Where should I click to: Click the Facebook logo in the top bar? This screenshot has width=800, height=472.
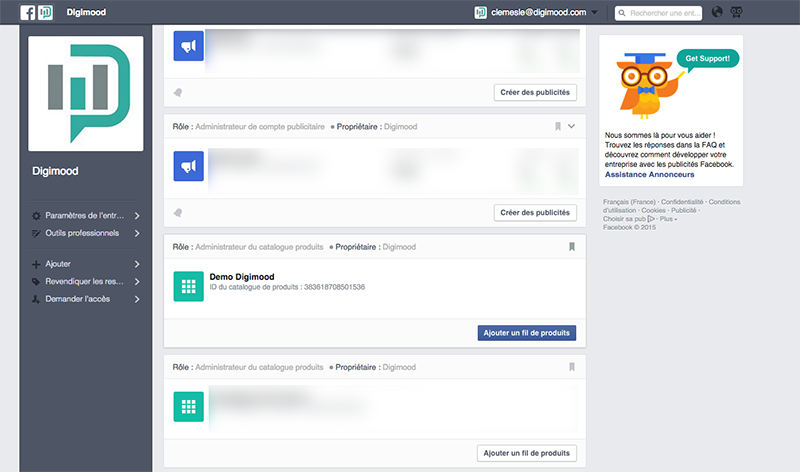click(x=28, y=12)
